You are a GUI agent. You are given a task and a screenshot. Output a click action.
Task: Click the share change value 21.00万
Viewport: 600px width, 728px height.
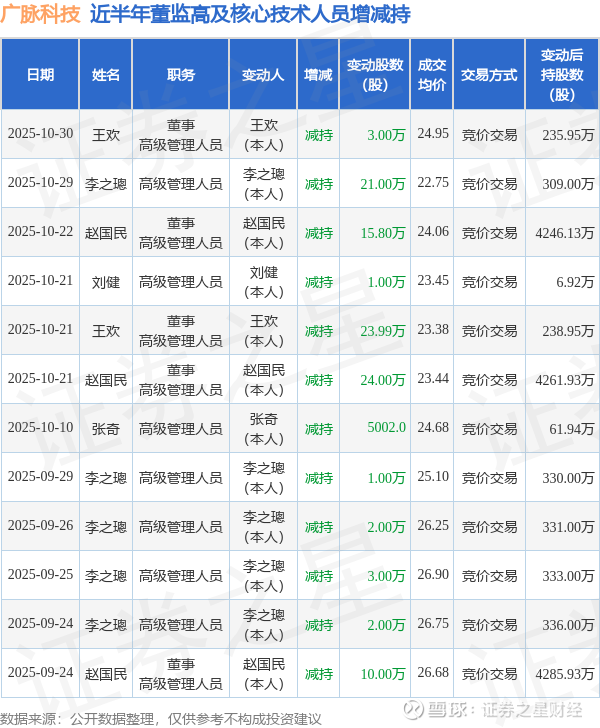(x=383, y=184)
